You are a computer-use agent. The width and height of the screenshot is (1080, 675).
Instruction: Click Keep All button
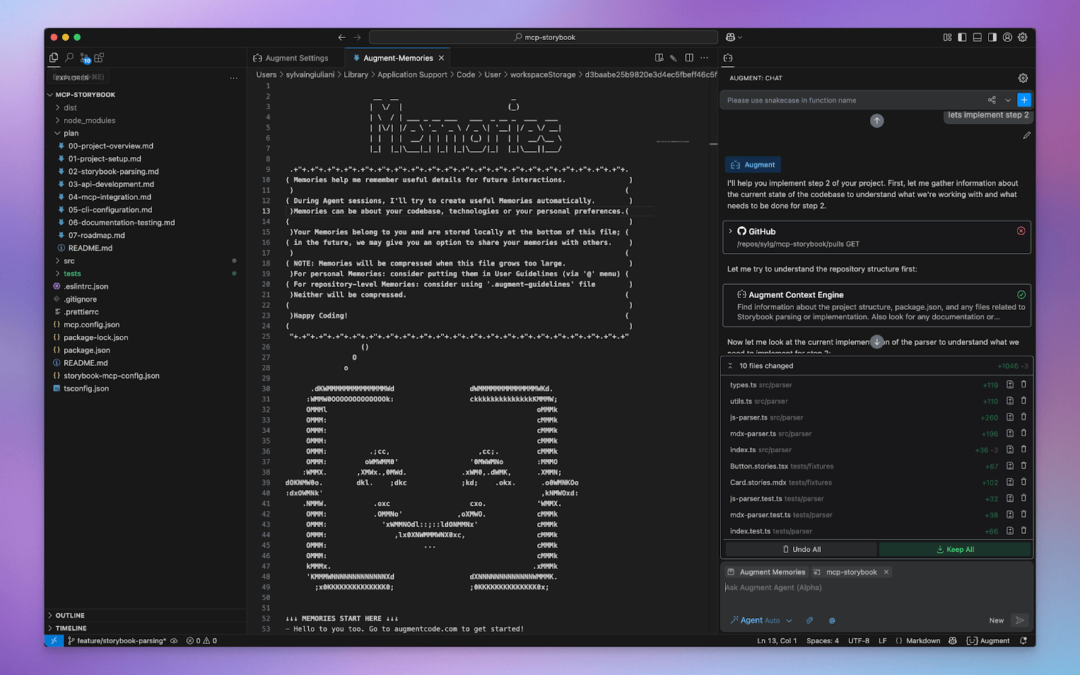(x=955, y=549)
